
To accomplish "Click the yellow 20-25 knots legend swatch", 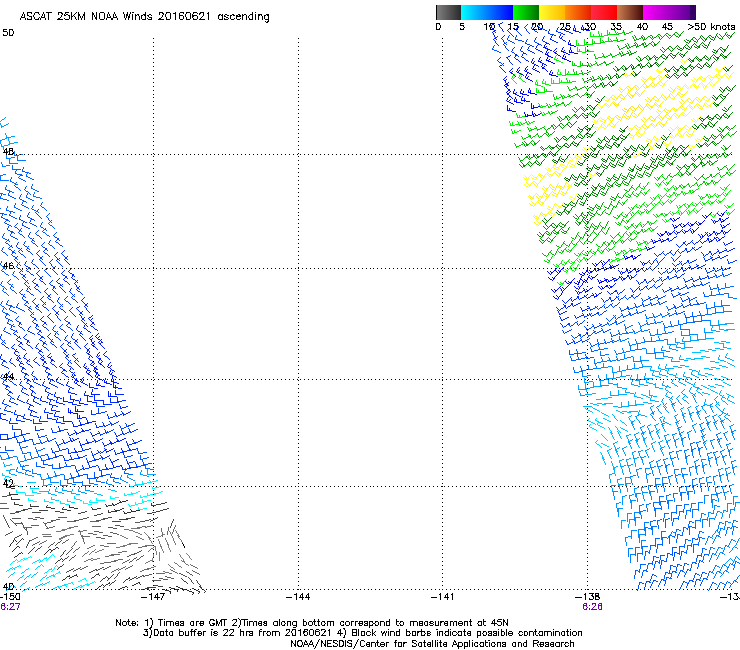I will tap(552, 12).
